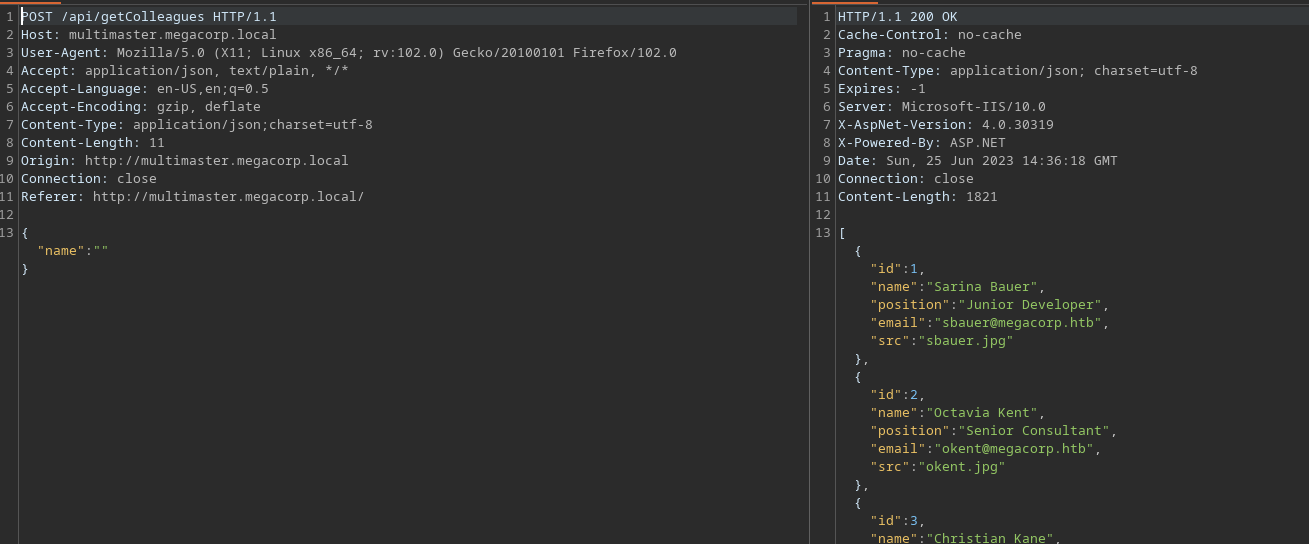Image resolution: width=1309 pixels, height=544 pixels.
Task: Click the response Content-Length value 1821
Action: coord(982,197)
